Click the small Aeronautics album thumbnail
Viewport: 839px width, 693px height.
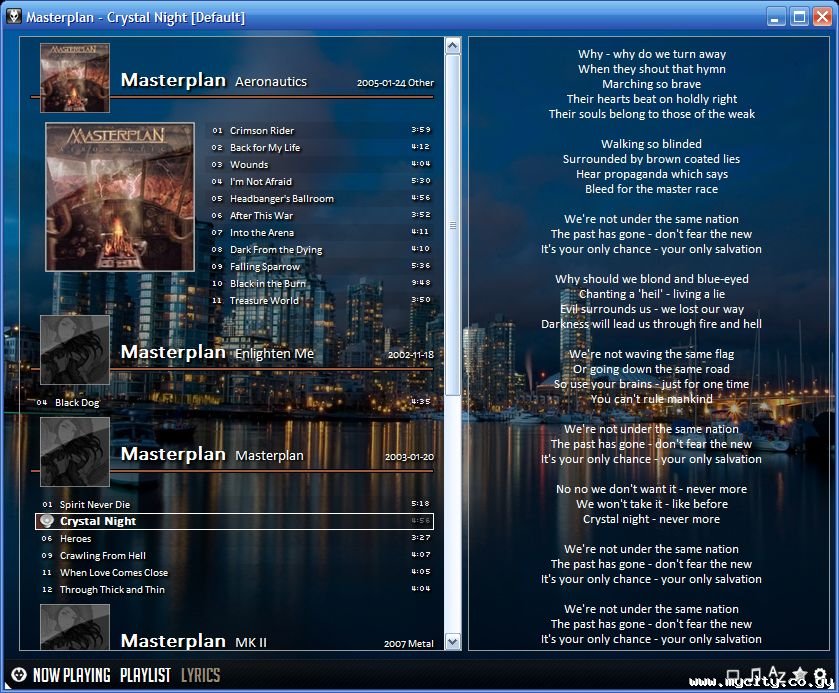tap(75, 78)
